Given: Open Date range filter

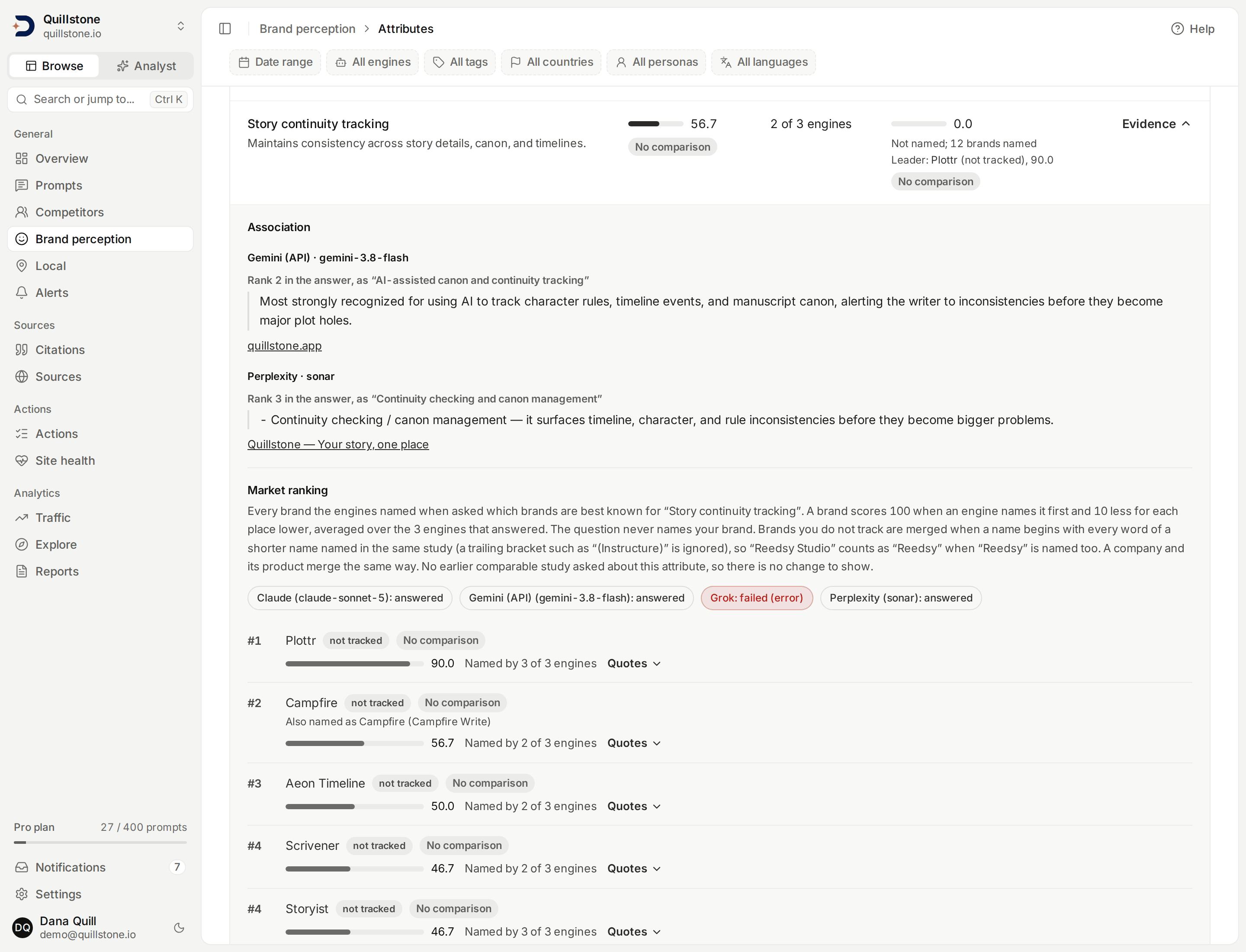Looking at the screenshot, I should (x=276, y=62).
